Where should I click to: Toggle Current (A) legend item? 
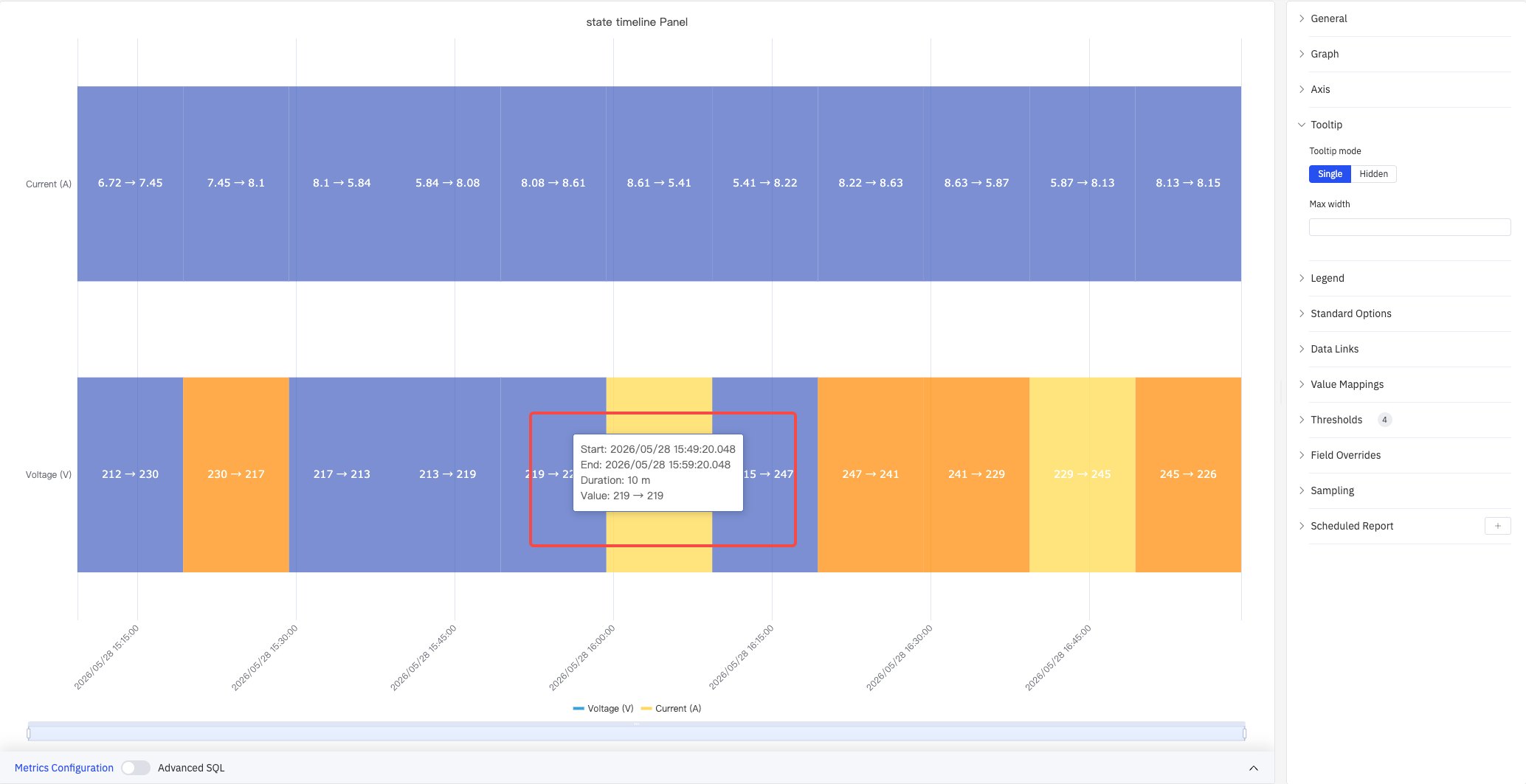point(671,709)
